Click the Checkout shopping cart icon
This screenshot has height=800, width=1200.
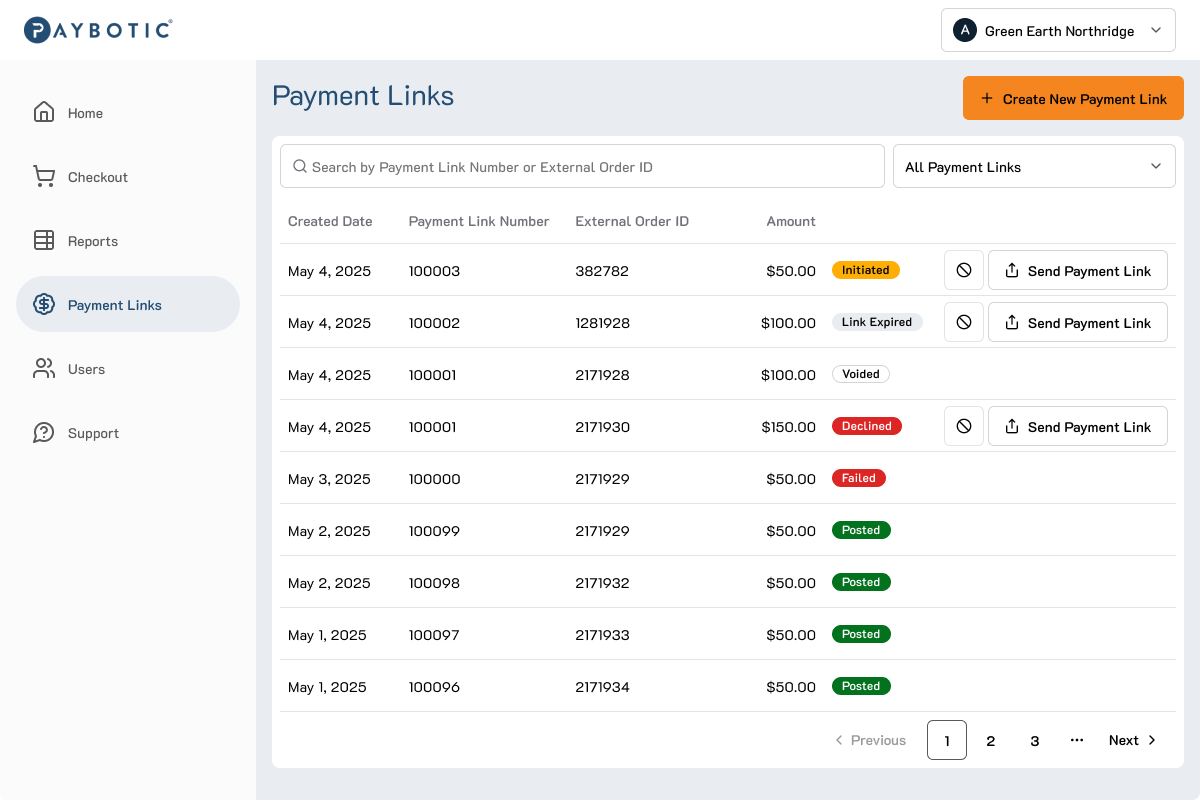click(x=44, y=176)
